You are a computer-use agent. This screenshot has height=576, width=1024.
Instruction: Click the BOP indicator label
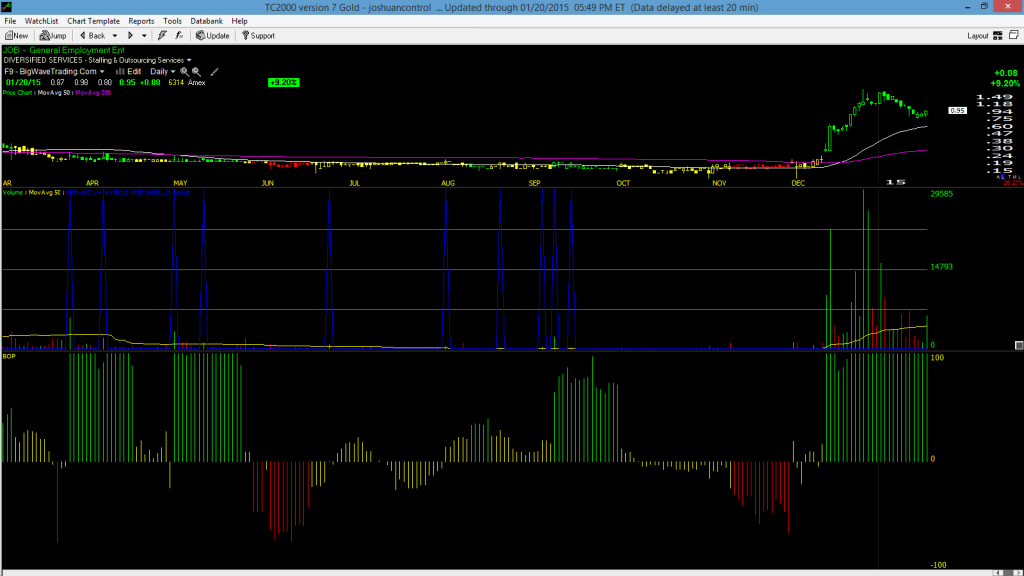point(9,357)
